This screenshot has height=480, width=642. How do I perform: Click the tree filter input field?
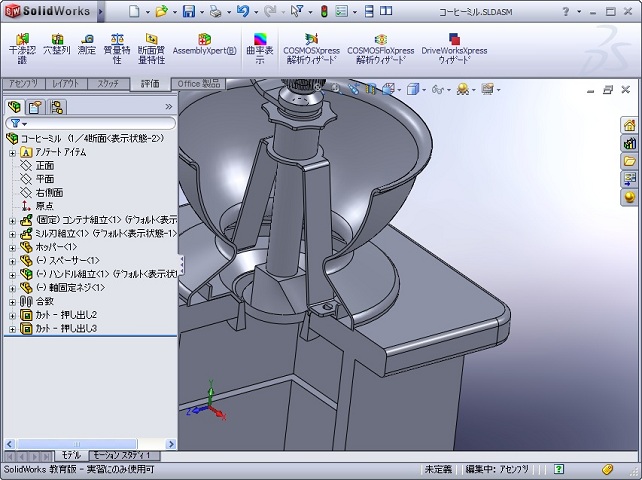click(x=90, y=123)
